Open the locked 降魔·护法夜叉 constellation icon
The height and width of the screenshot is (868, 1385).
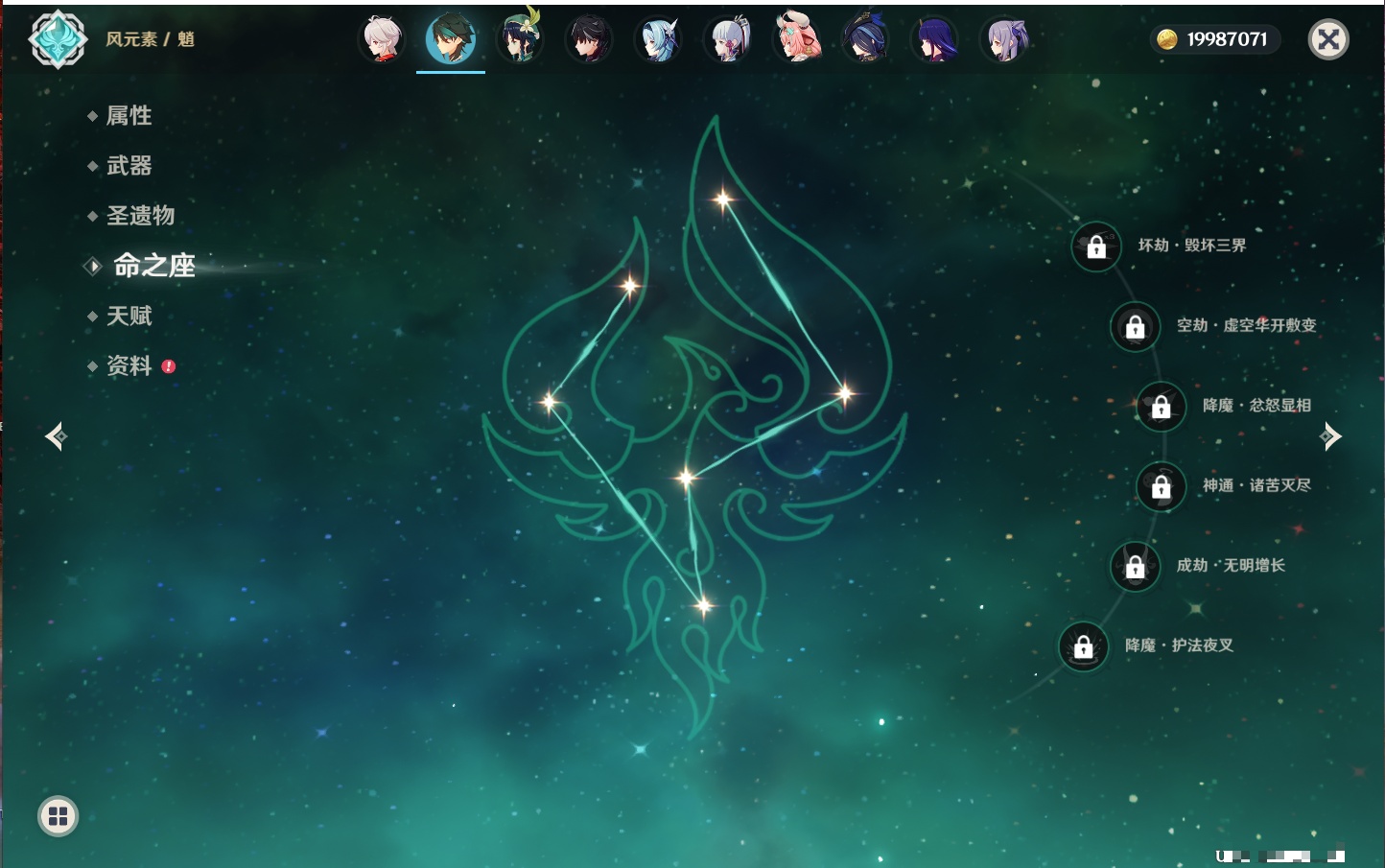[1083, 646]
